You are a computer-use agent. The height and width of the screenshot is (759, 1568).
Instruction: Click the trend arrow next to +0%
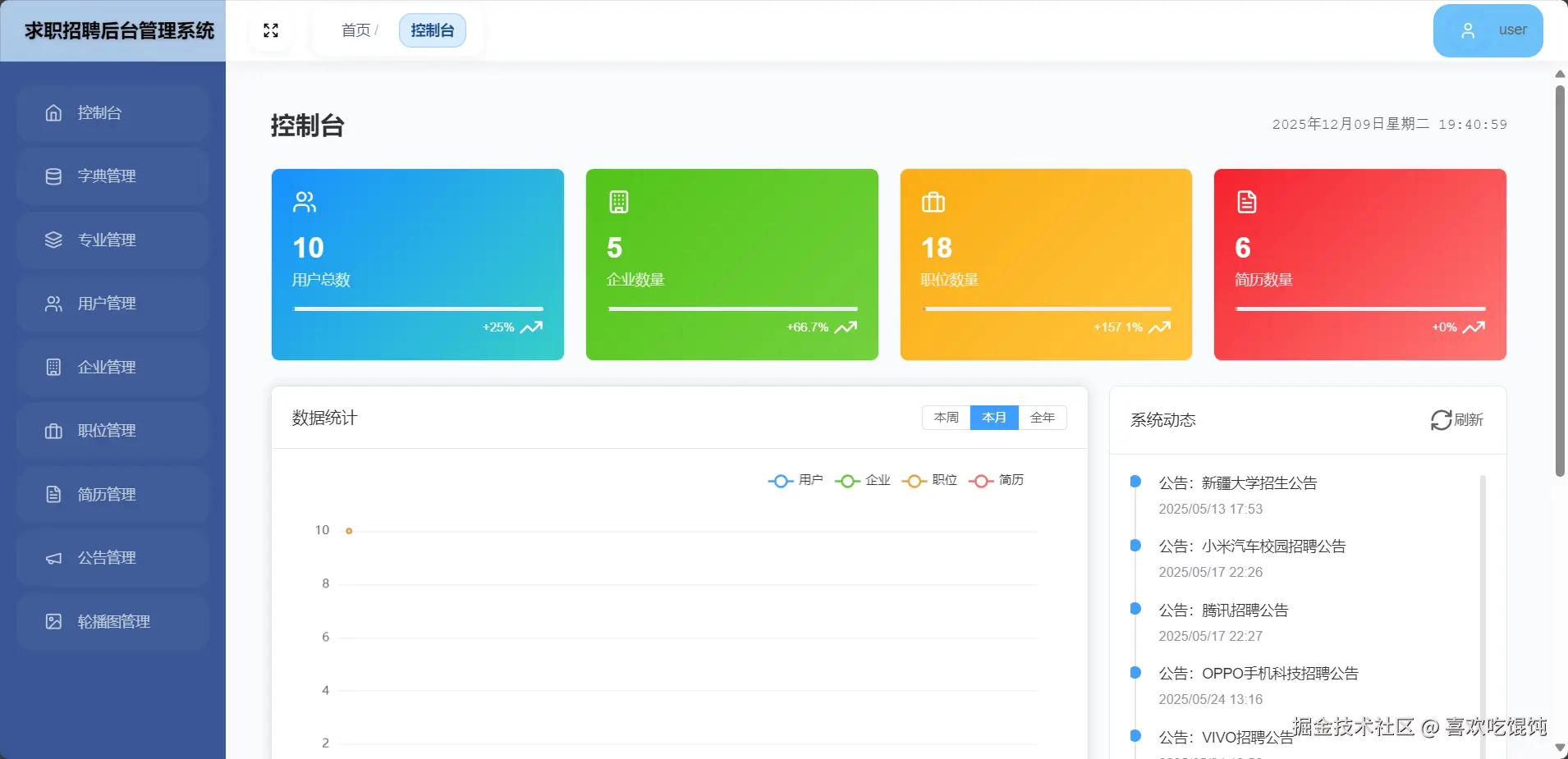(1474, 327)
